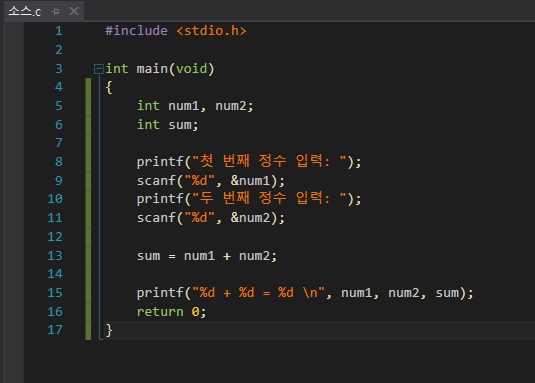Click the #include <stdio.h> line
Screen dimensions: 535x383
point(176,31)
